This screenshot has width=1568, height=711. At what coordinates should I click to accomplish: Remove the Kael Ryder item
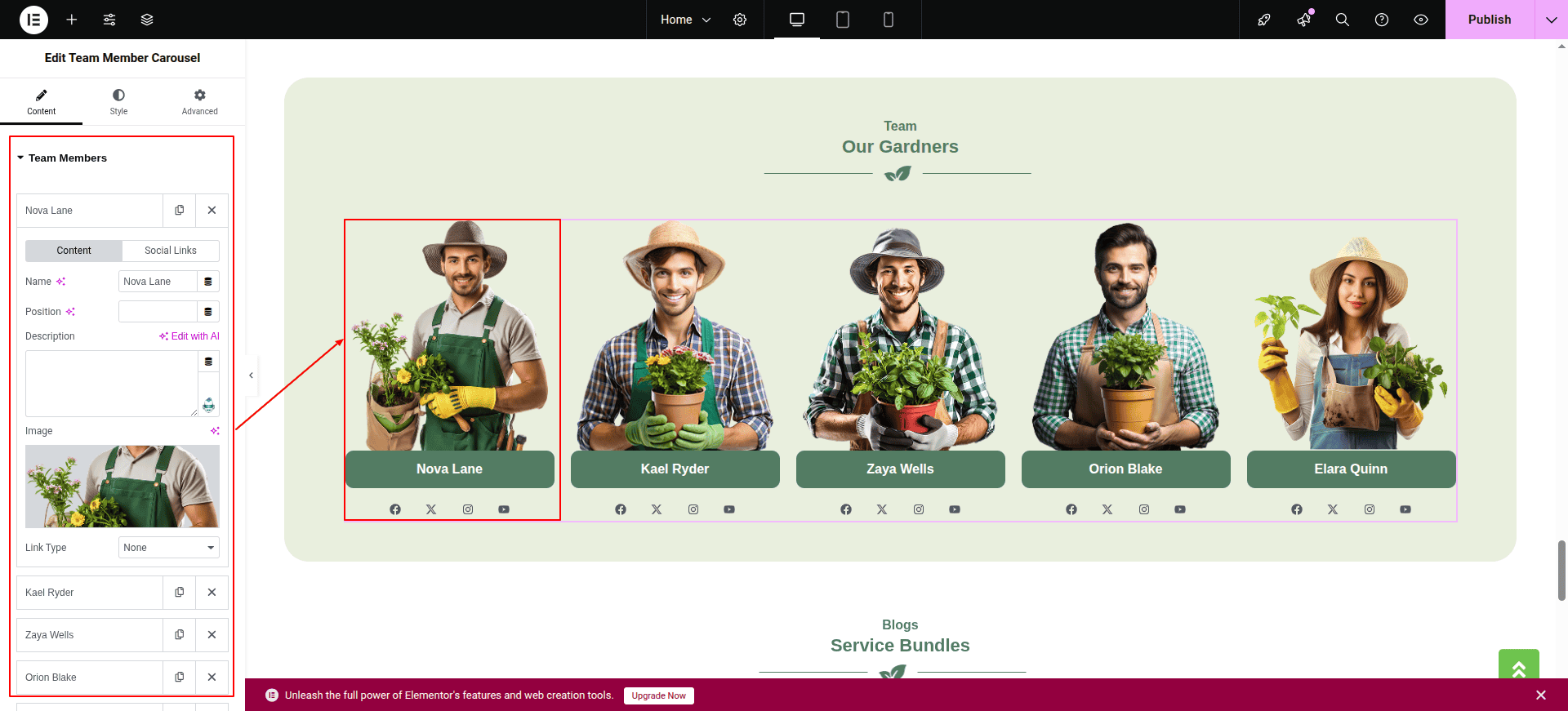point(212,593)
